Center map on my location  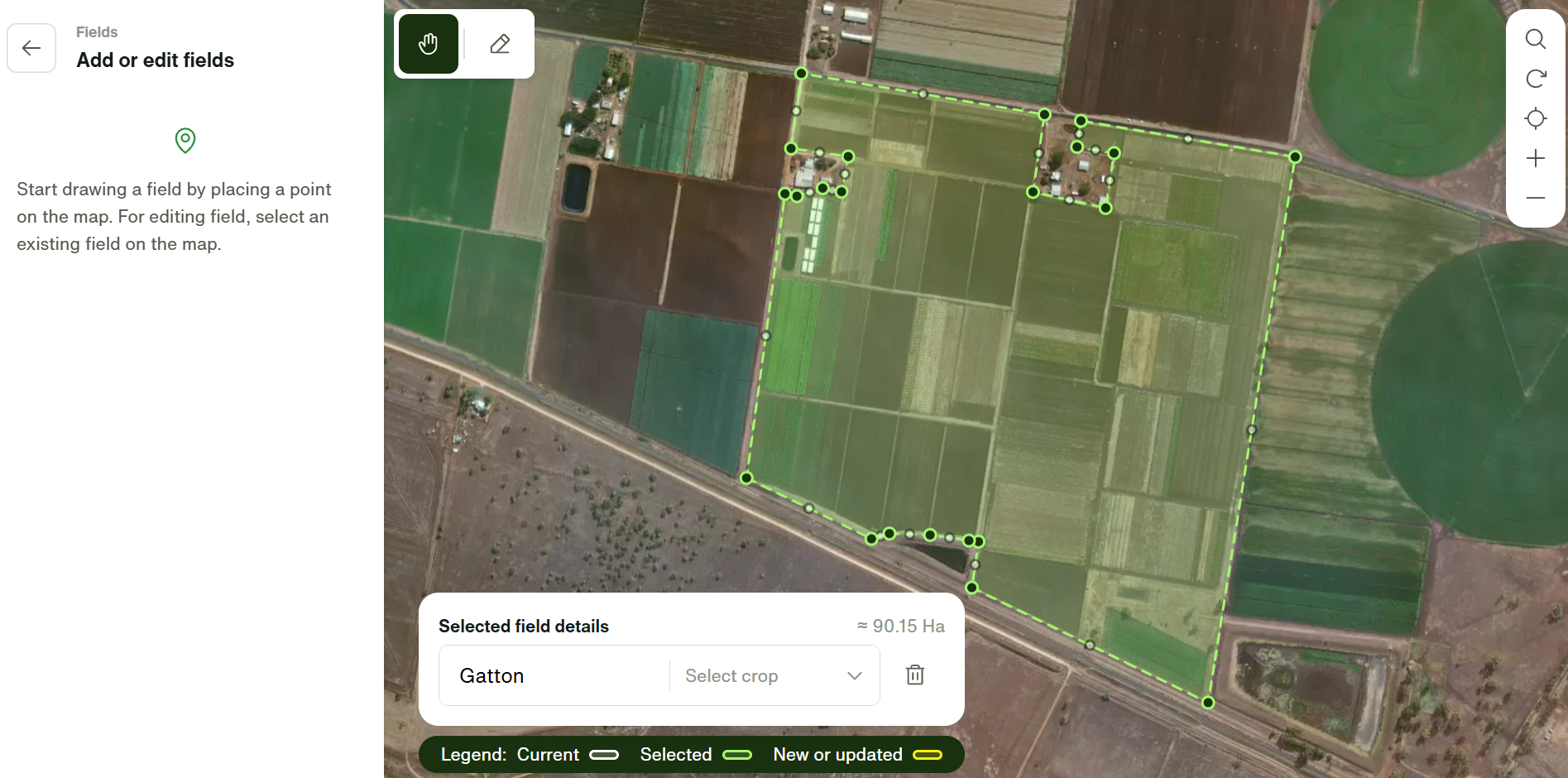[1535, 118]
